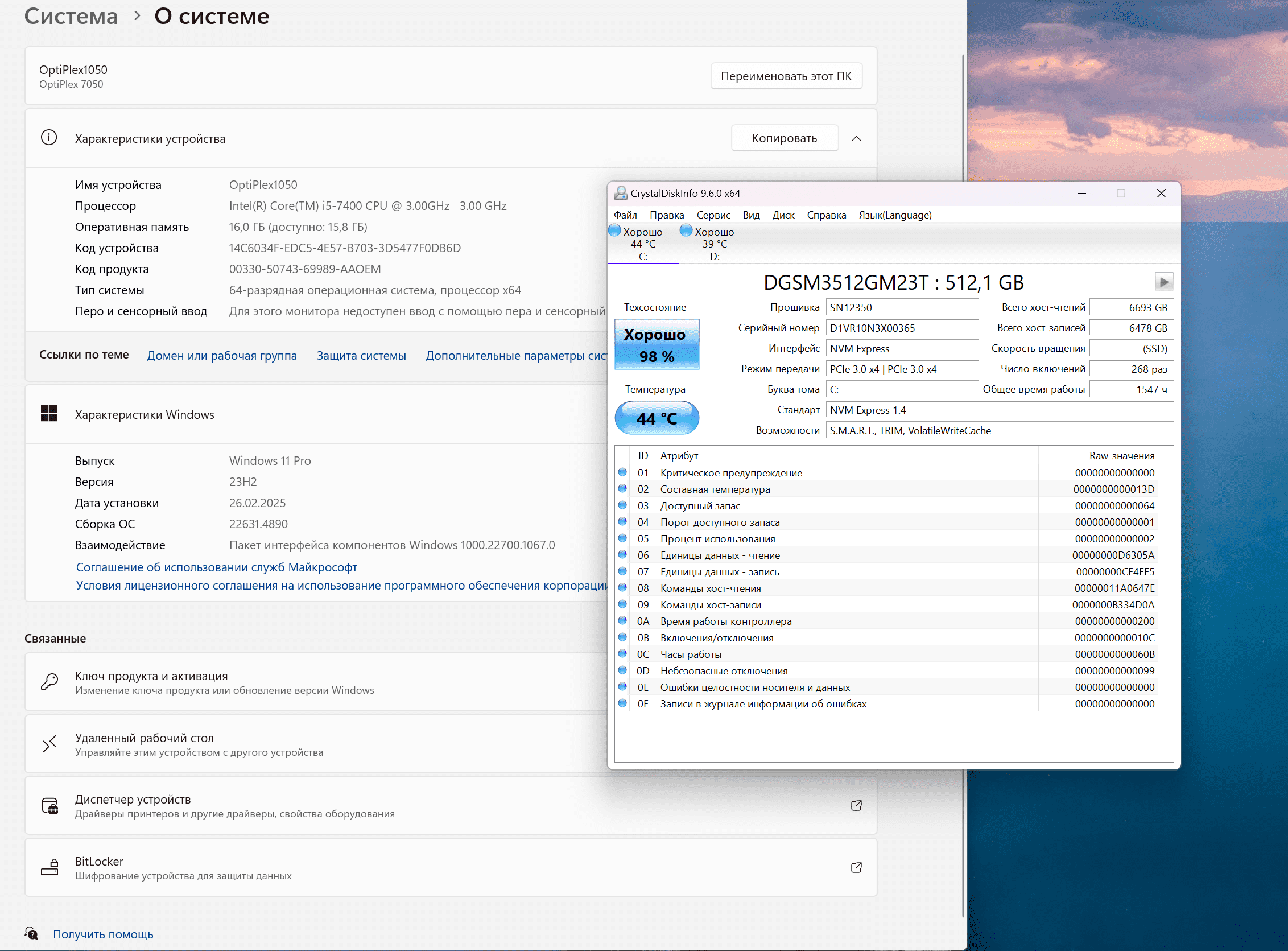Click the CrystalDiskInfo title bar app icon

click(620, 194)
